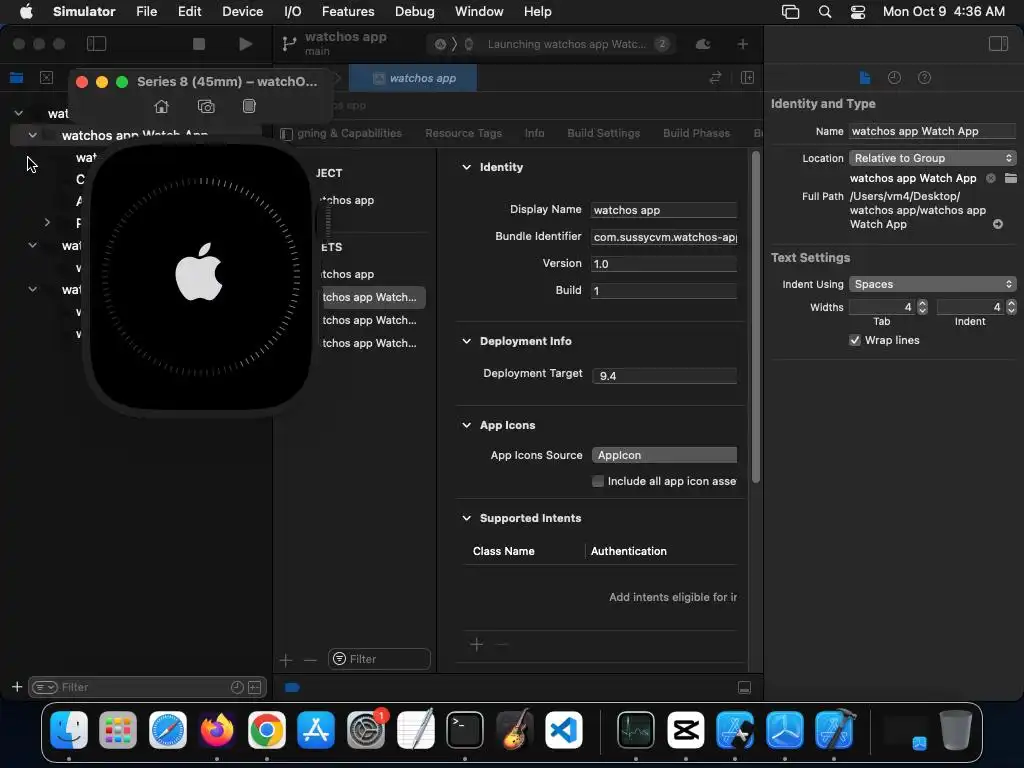Viewport: 1024px width, 768px height.
Task: Adjust the Tab width stepper
Action: pos(922,307)
